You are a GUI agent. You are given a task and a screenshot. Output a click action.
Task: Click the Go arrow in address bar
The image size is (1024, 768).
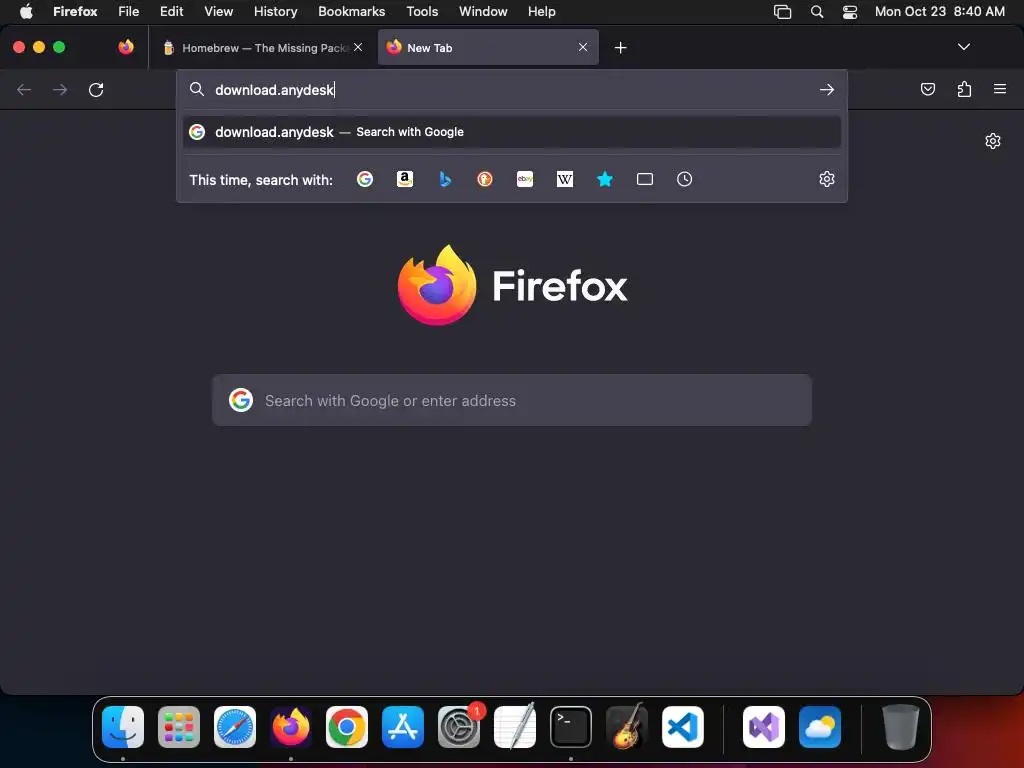click(x=827, y=89)
